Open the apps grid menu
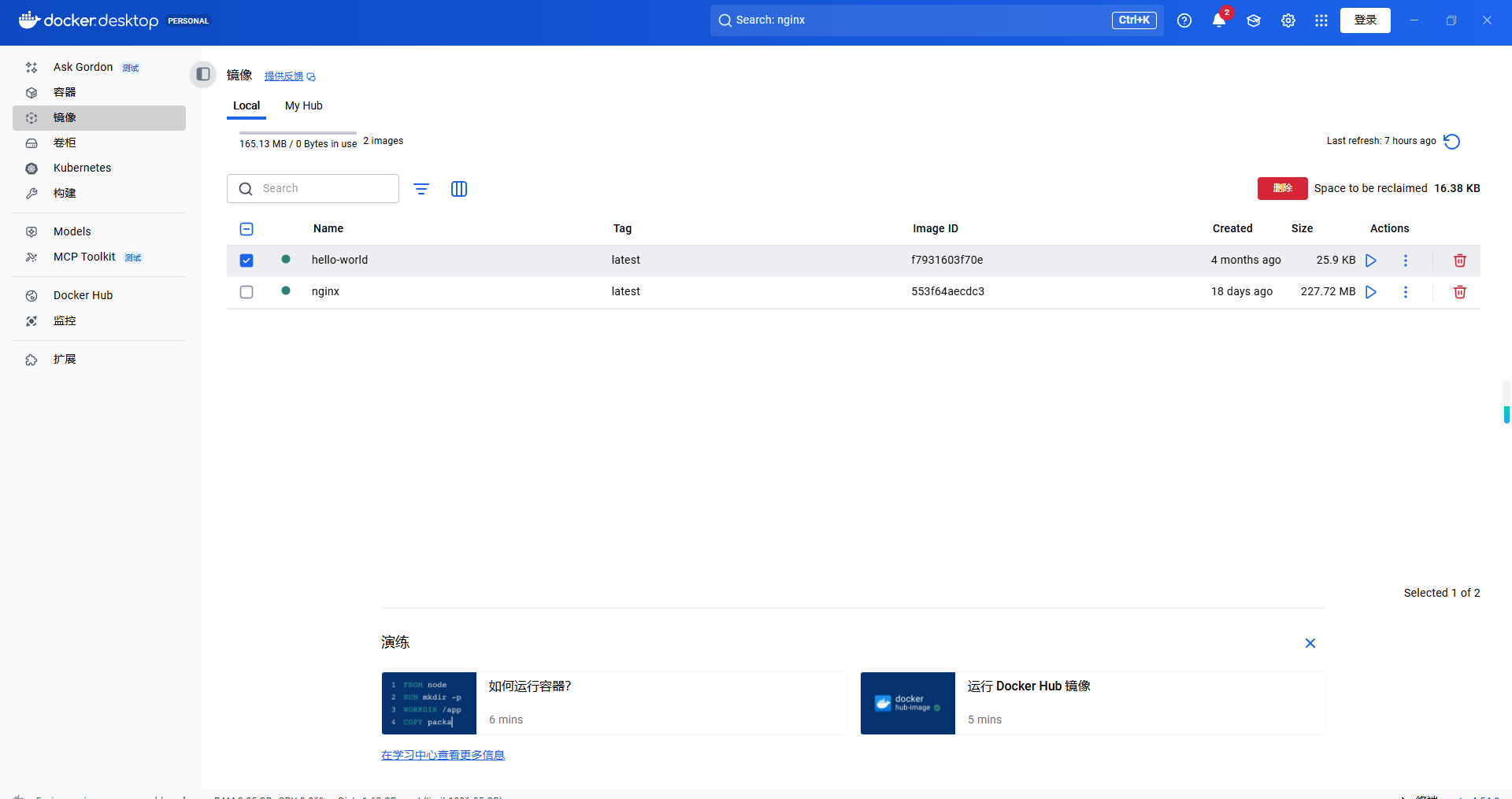 (1321, 20)
